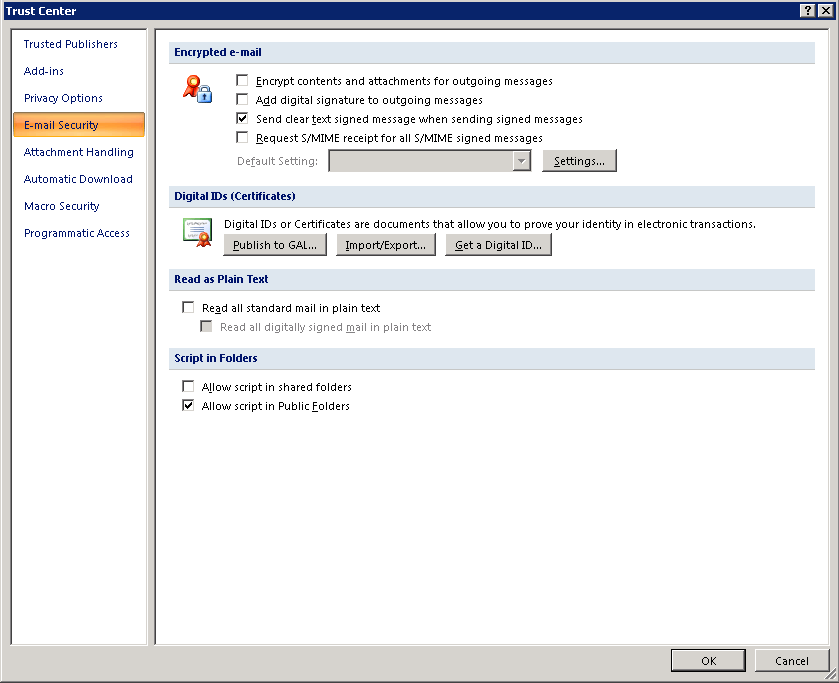Screen dimensions: 839x683
Task: Click the dialog resize grip corner
Action: click(830, 674)
